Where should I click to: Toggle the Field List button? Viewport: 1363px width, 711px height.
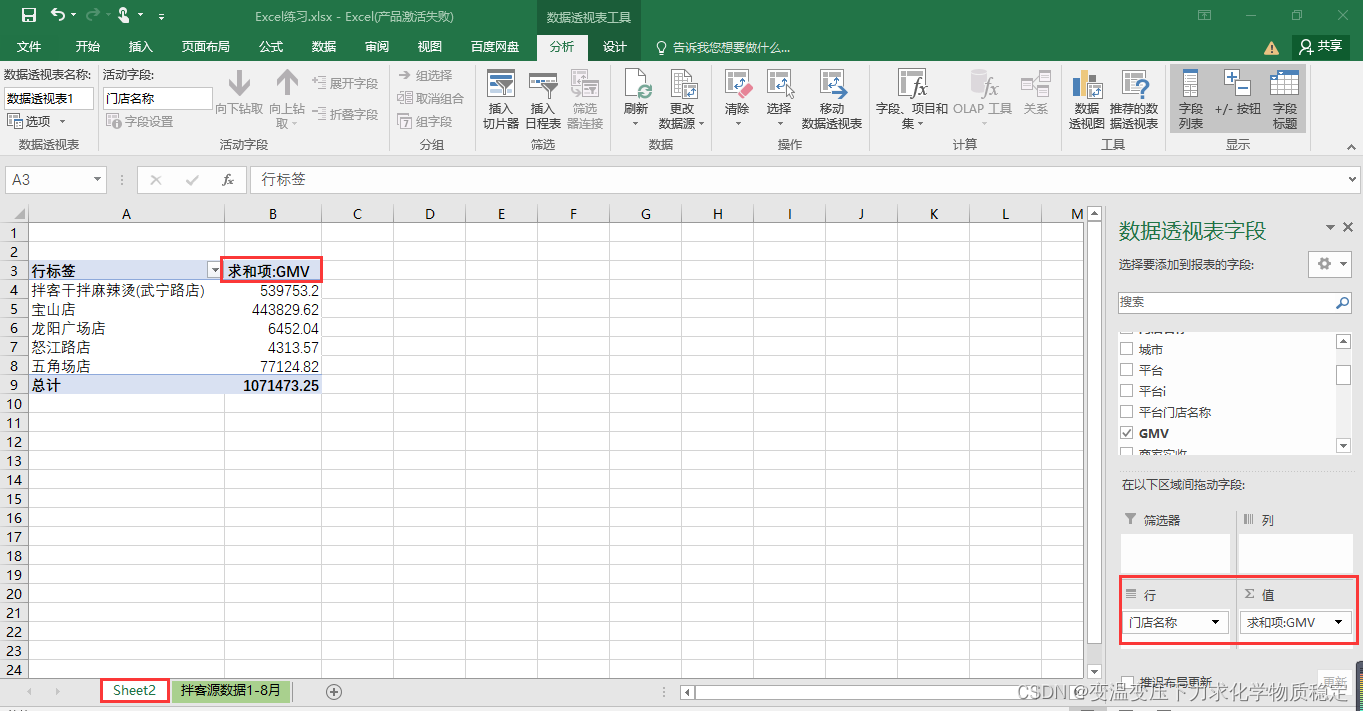(1191, 99)
